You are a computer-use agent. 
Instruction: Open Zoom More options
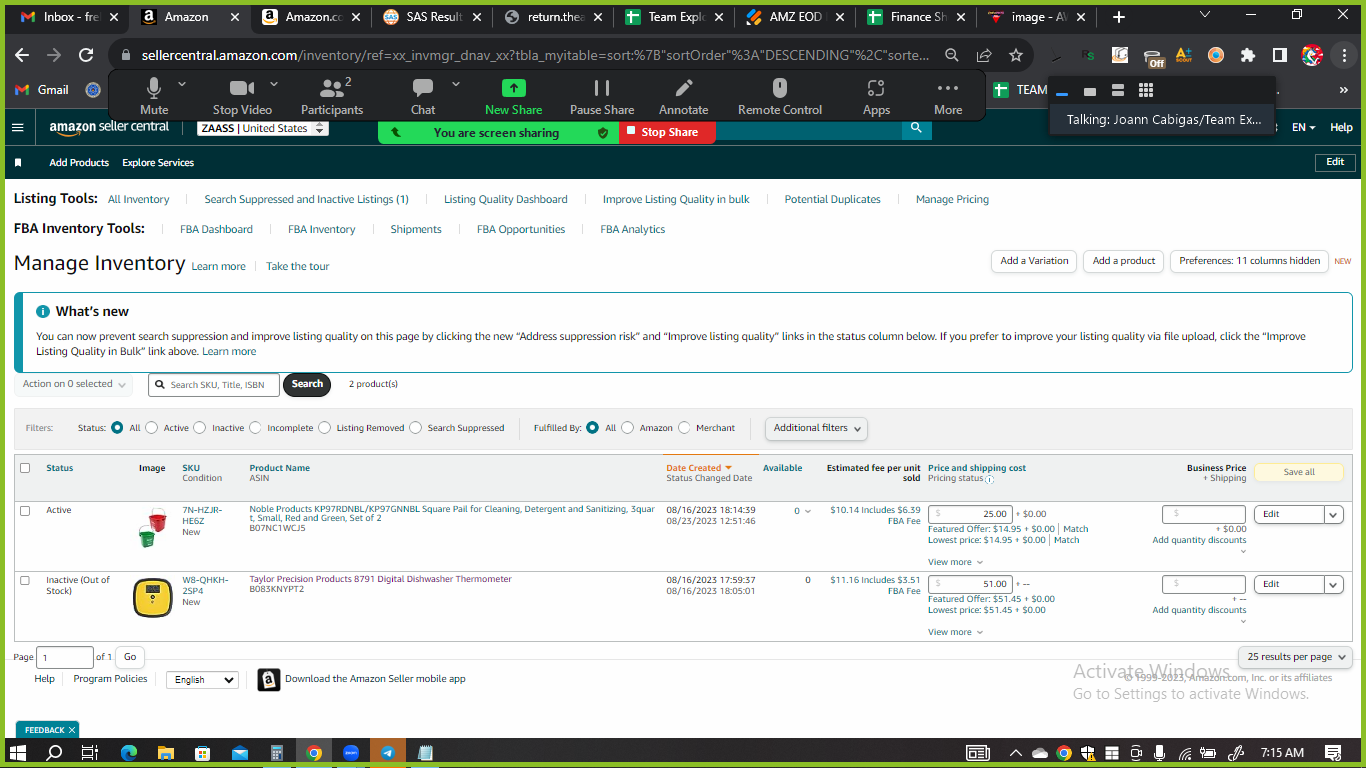(948, 96)
